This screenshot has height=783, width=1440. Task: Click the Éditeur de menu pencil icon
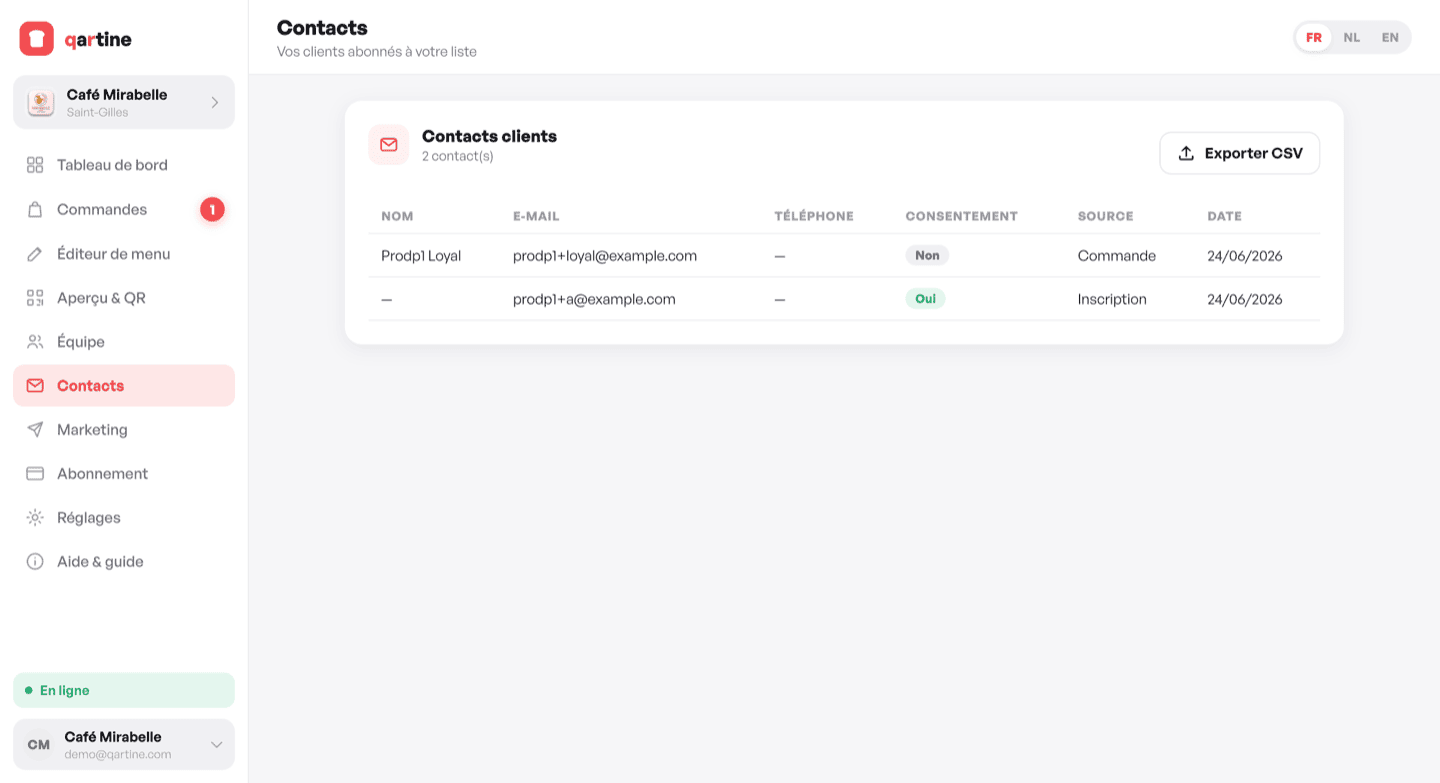(x=35, y=254)
